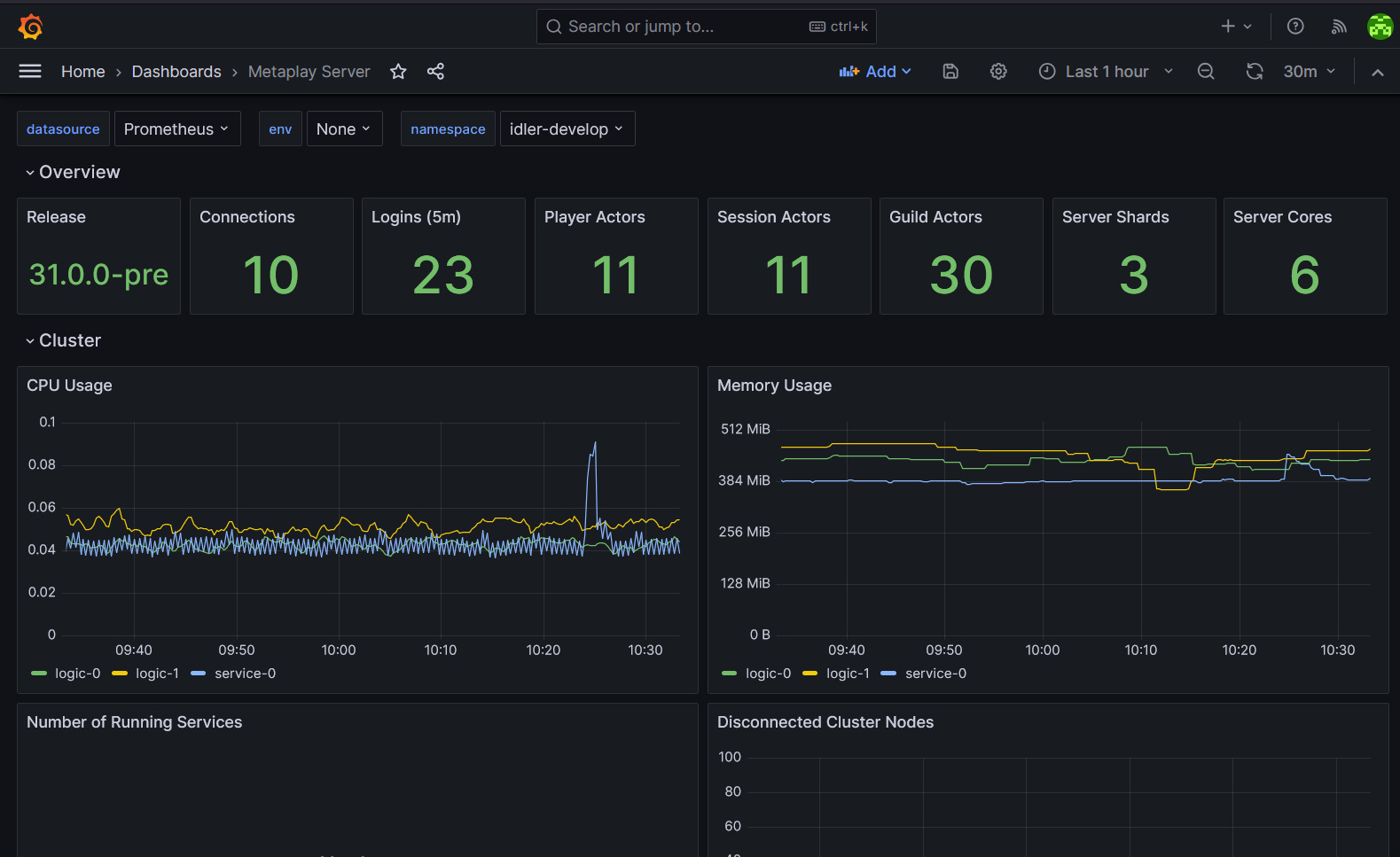Click logic-0 green swatch in CPU legend

tap(38, 674)
